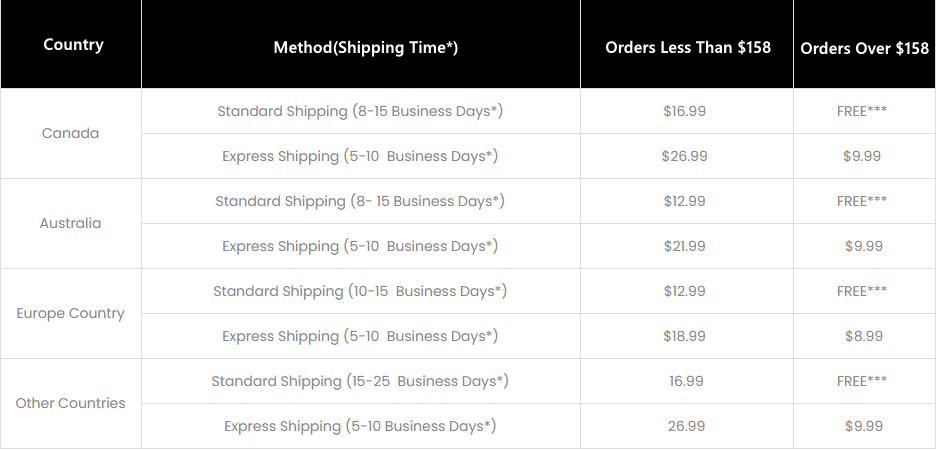The height and width of the screenshot is (450, 937).
Task: Select Other Countries Standard Shipping (15-25 Business Days*)
Action: pos(360,381)
